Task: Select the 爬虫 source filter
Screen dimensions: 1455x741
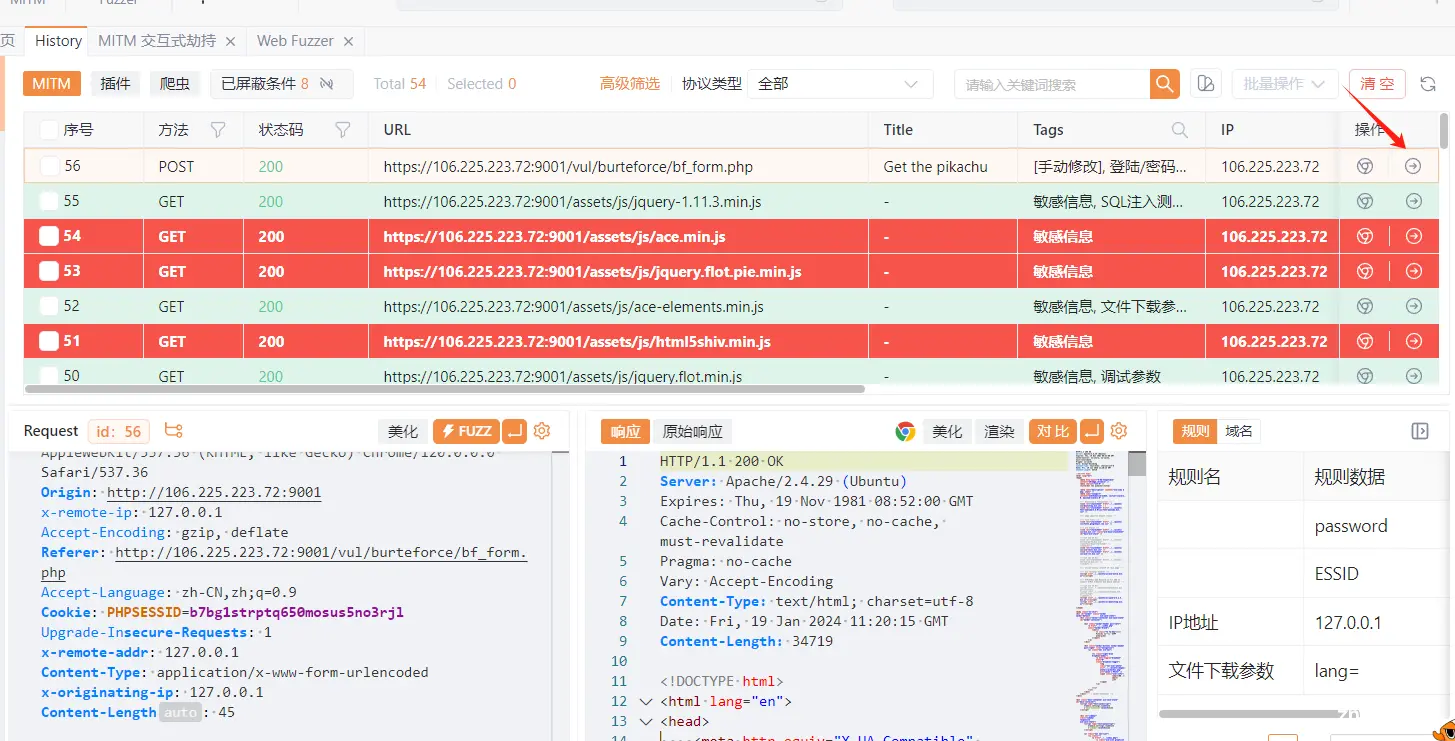Action: [175, 84]
